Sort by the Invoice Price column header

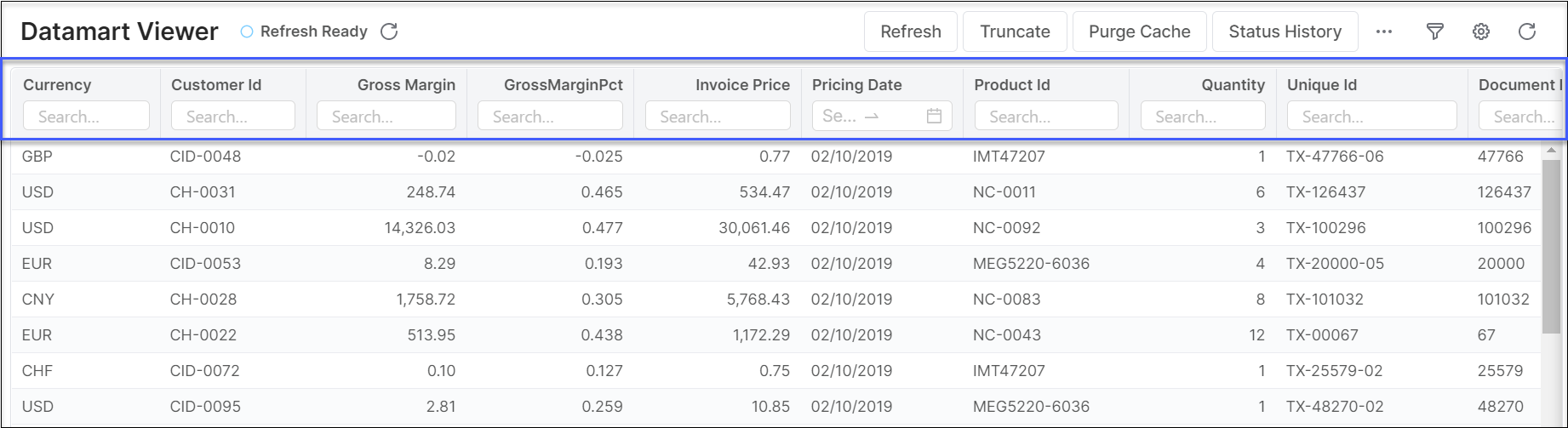coord(742,85)
